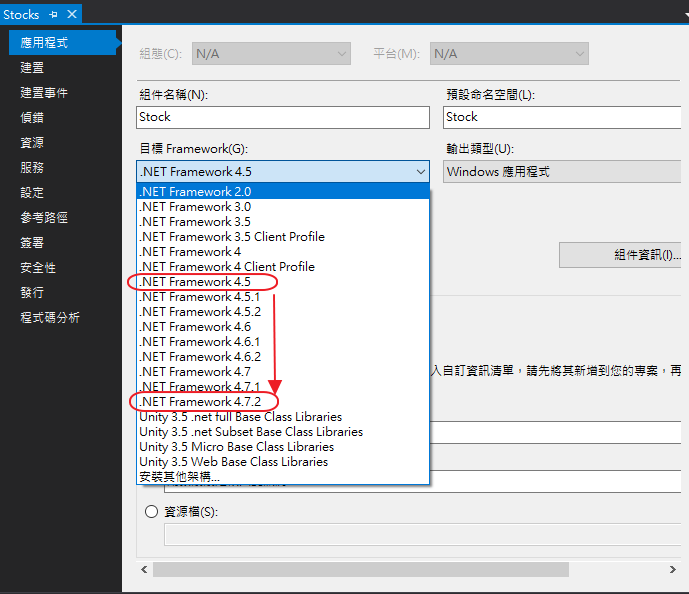Select .NET Framework 3.5 Client Profile
Viewport: 689px width, 594px height.
pyautogui.click(x=283, y=236)
